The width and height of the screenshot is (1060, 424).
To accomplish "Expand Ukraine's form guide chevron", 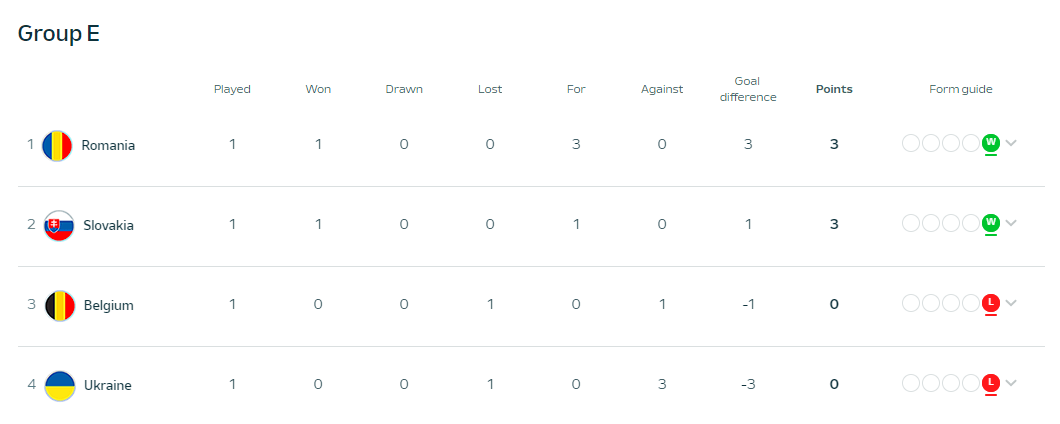I will (x=1011, y=383).
